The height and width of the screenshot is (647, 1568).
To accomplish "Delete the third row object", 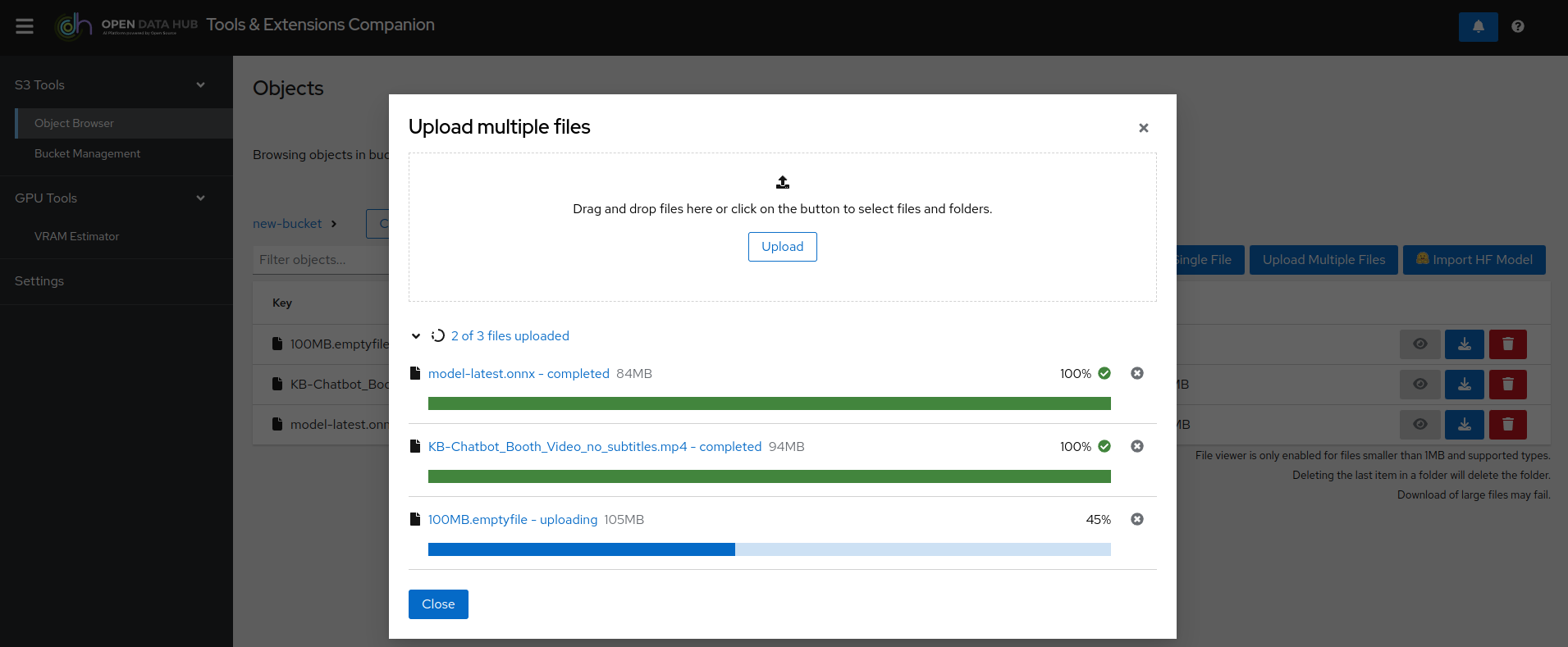I will click(1508, 425).
